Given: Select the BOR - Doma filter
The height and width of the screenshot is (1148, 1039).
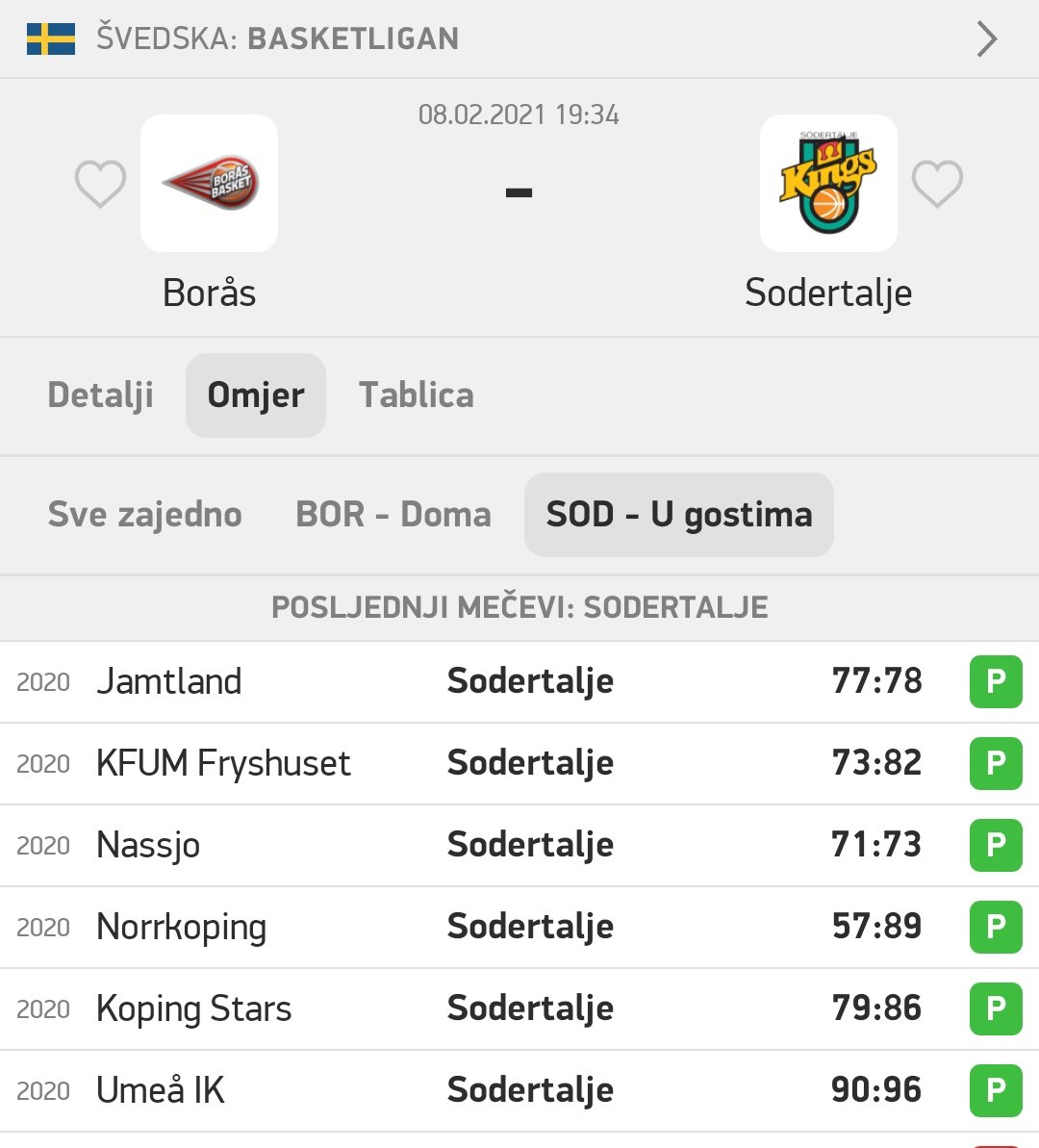Looking at the screenshot, I should [x=393, y=515].
